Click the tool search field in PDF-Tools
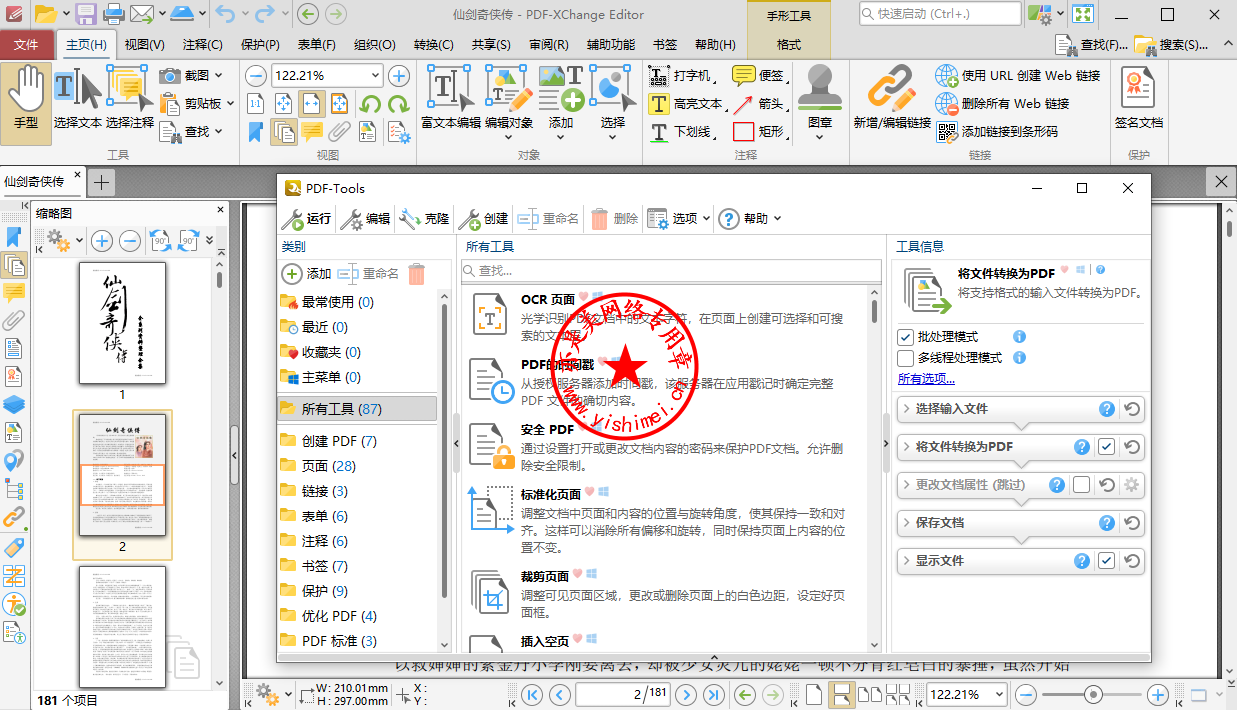This screenshot has height=710, width=1237. 670,271
